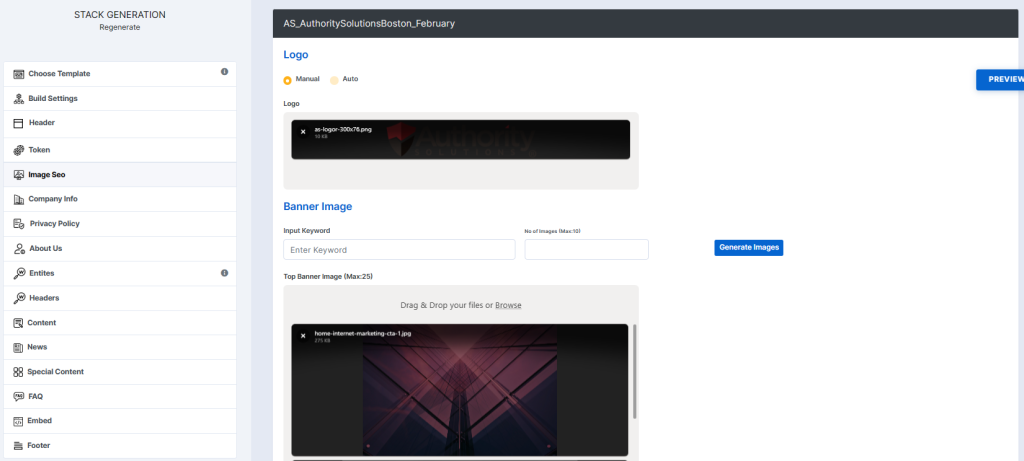Screen dimensions: 1024x461
Task: Click the FAQ speech bubble icon
Action: click(18, 396)
